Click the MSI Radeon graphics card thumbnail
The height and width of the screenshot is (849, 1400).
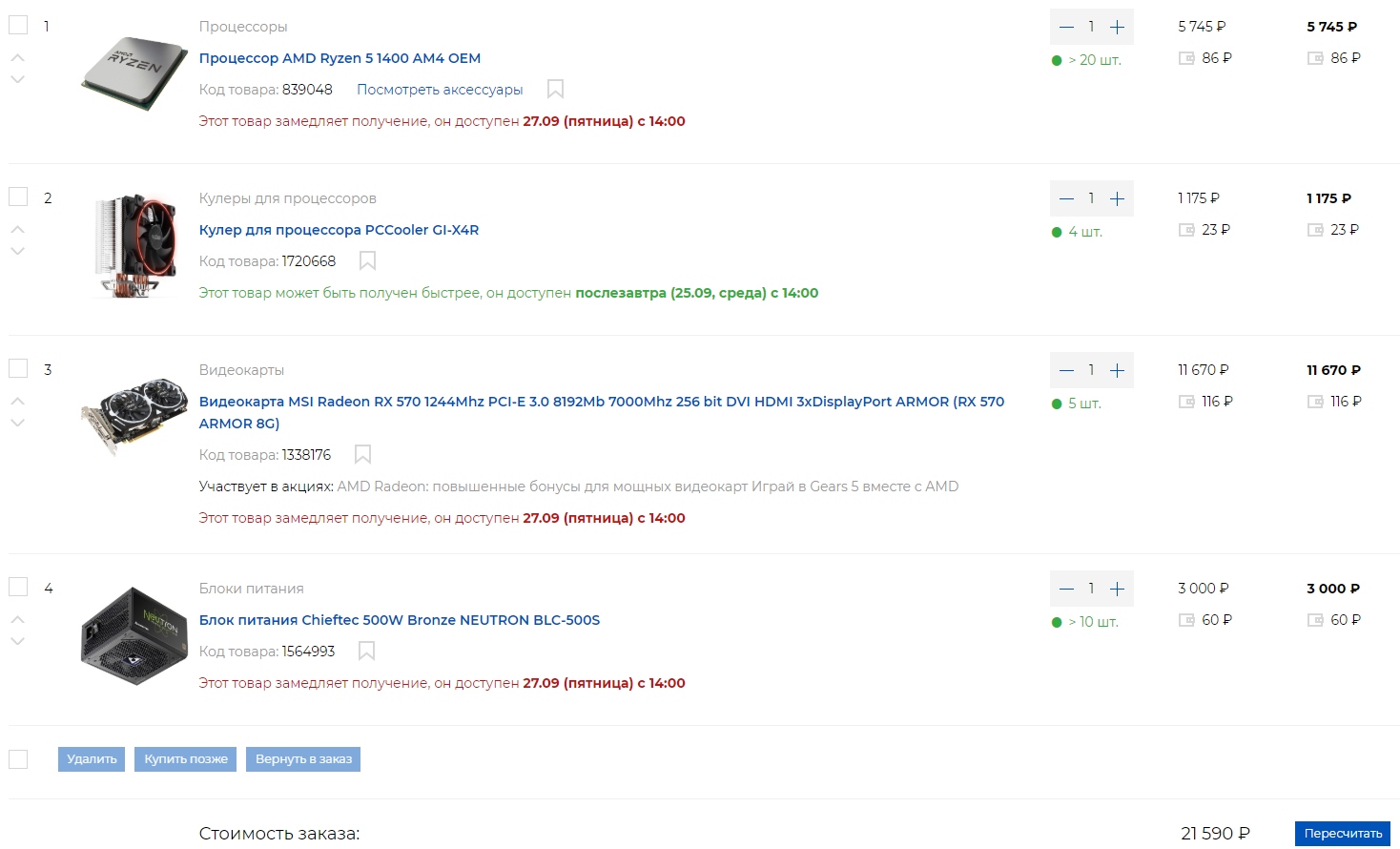134,415
